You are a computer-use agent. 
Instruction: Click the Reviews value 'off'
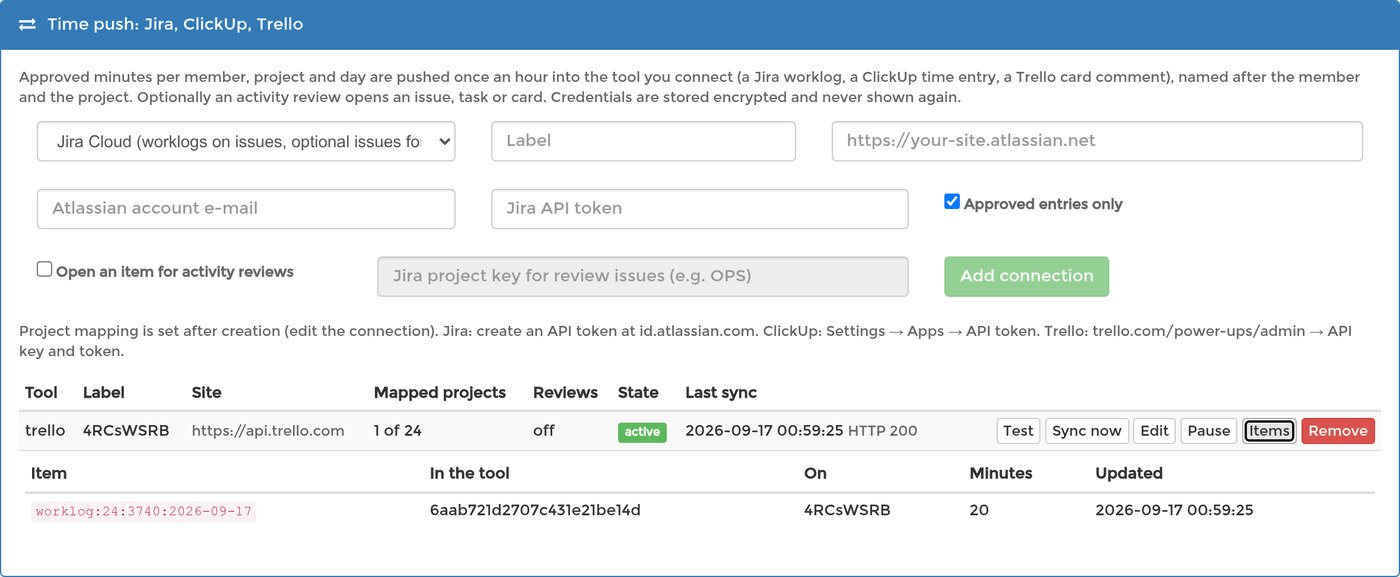pyautogui.click(x=544, y=431)
